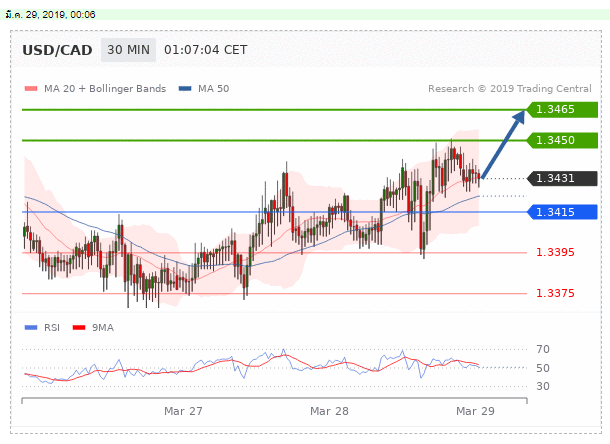Click the RSI legend label
Image resolution: width=610 pixels, height=444 pixels.
(52, 328)
